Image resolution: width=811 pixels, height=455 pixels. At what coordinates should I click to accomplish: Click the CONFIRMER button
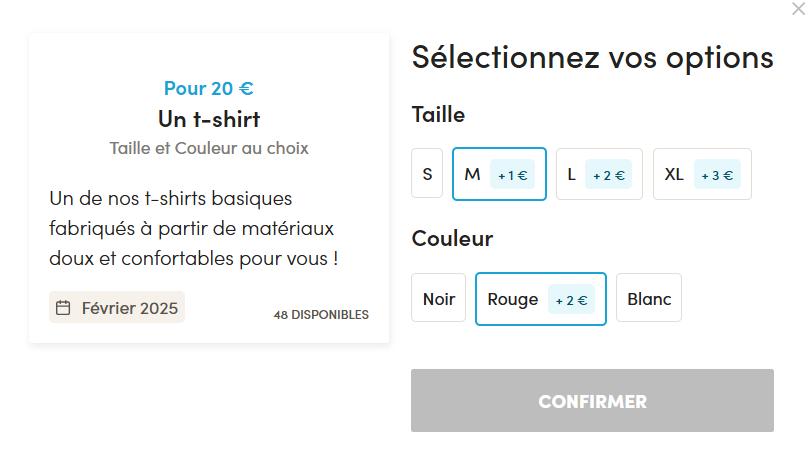(x=592, y=401)
